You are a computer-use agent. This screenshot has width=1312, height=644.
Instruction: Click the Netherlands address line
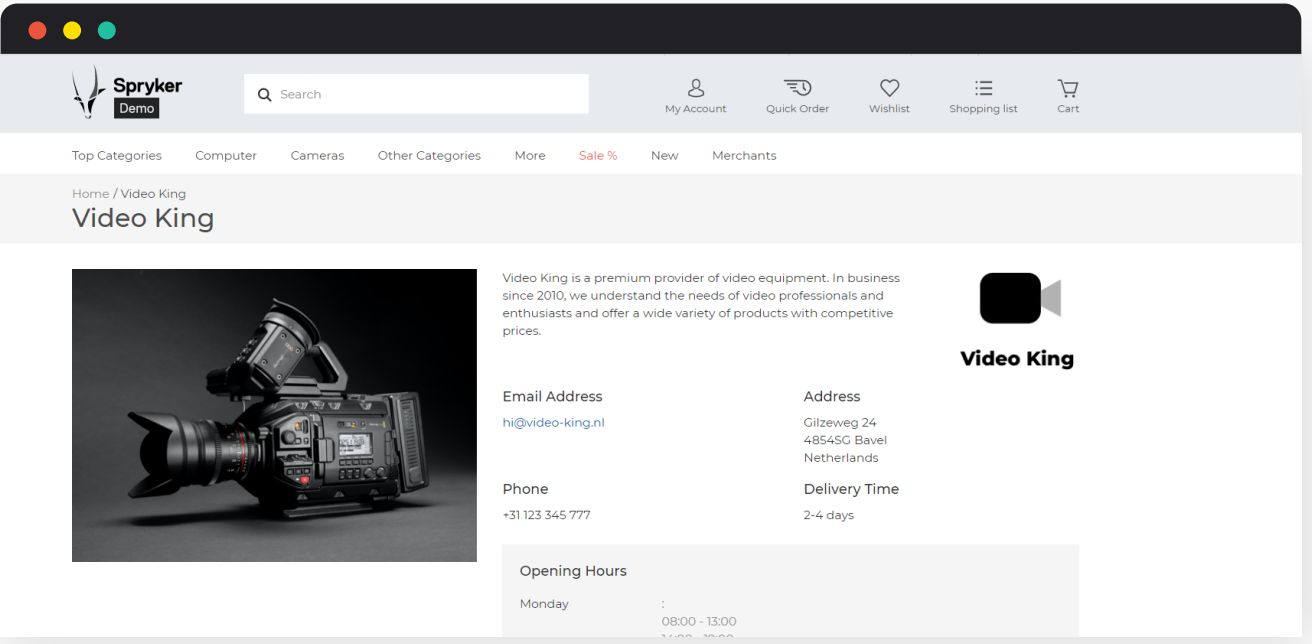841,457
